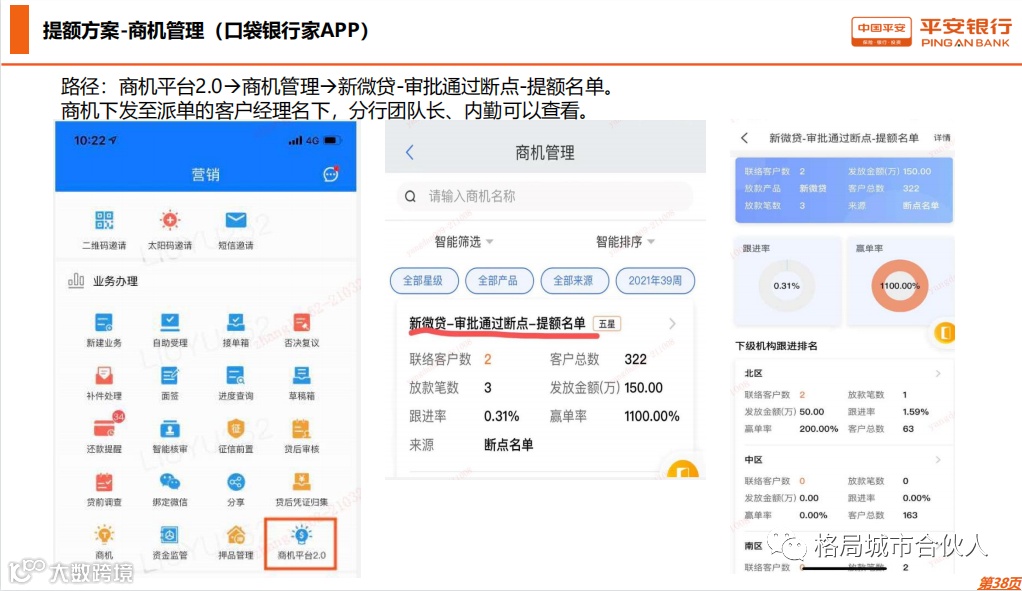Click the blue summary card in detail screen
Image resolution: width=1022 pixels, height=591 pixels.
pyautogui.click(x=844, y=190)
